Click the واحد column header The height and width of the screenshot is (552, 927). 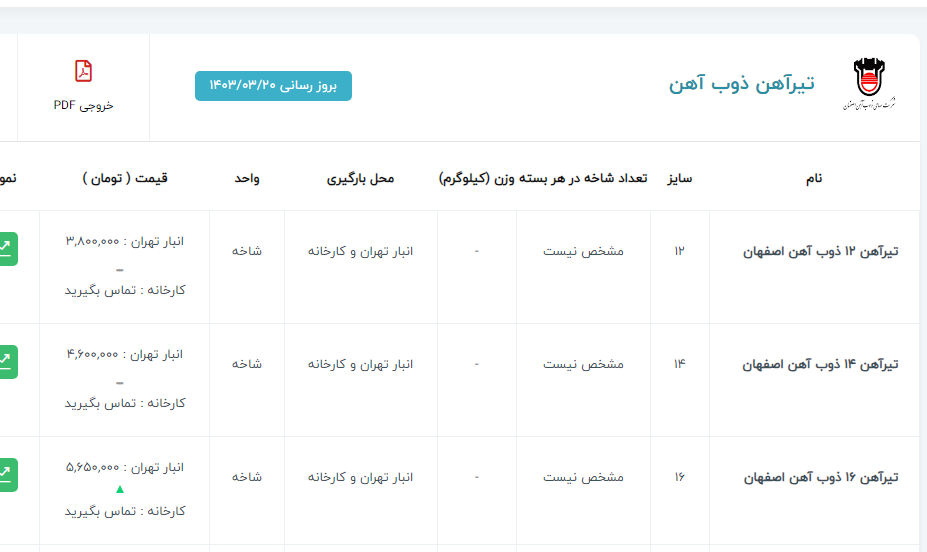pyautogui.click(x=247, y=178)
